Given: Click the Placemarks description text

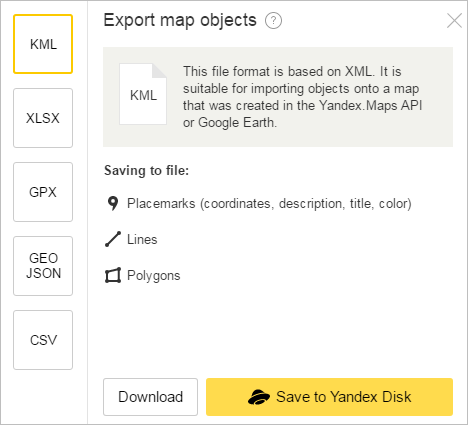Looking at the screenshot, I should pos(269,203).
